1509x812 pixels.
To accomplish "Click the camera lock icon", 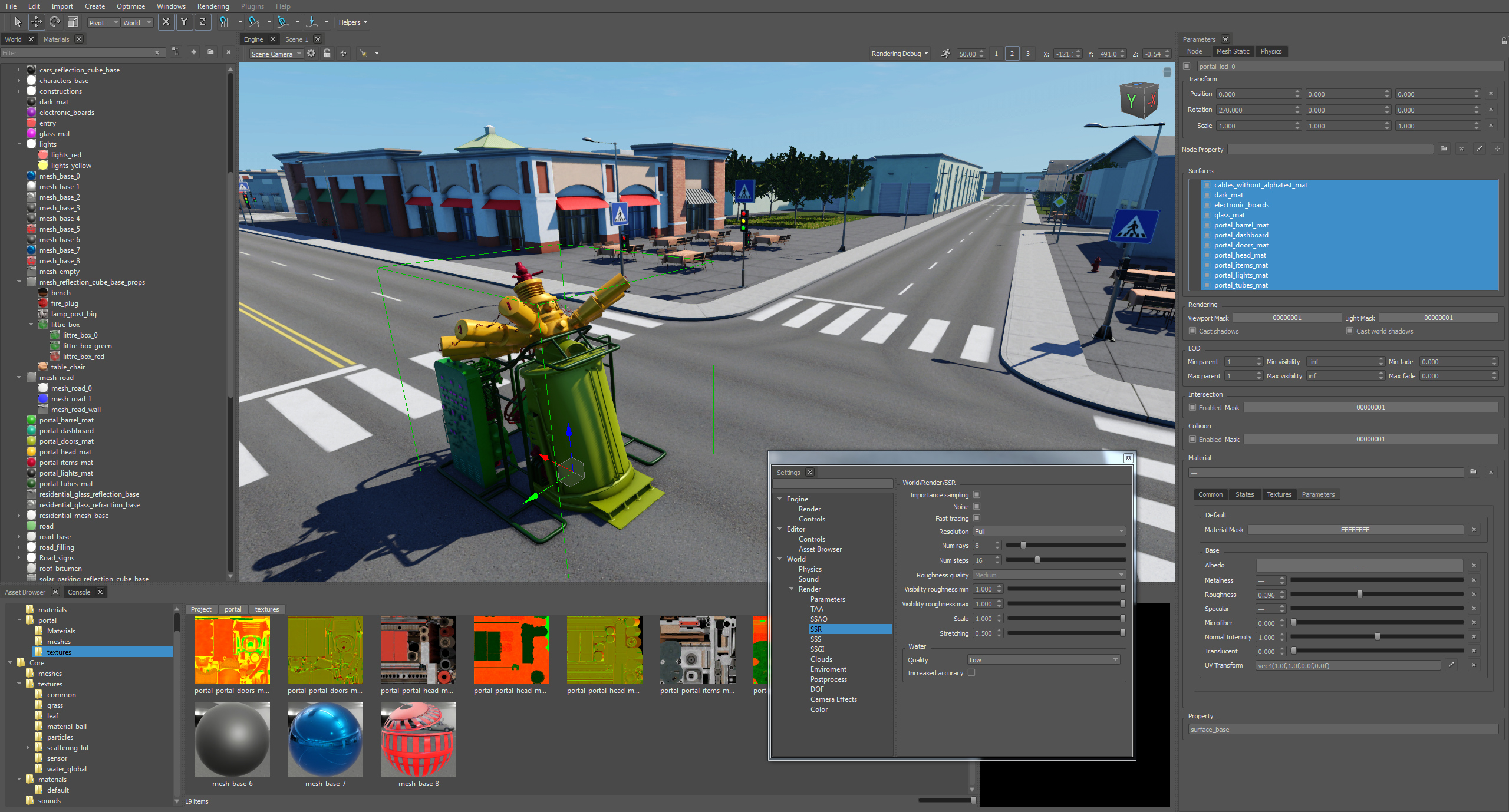I will pos(327,54).
